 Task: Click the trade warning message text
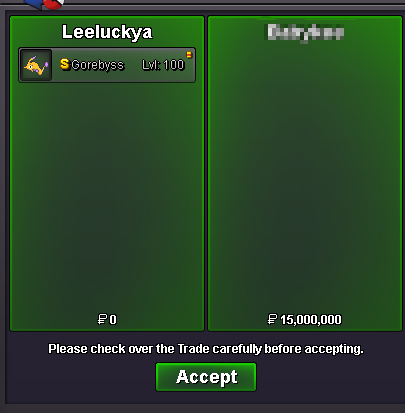point(206,349)
